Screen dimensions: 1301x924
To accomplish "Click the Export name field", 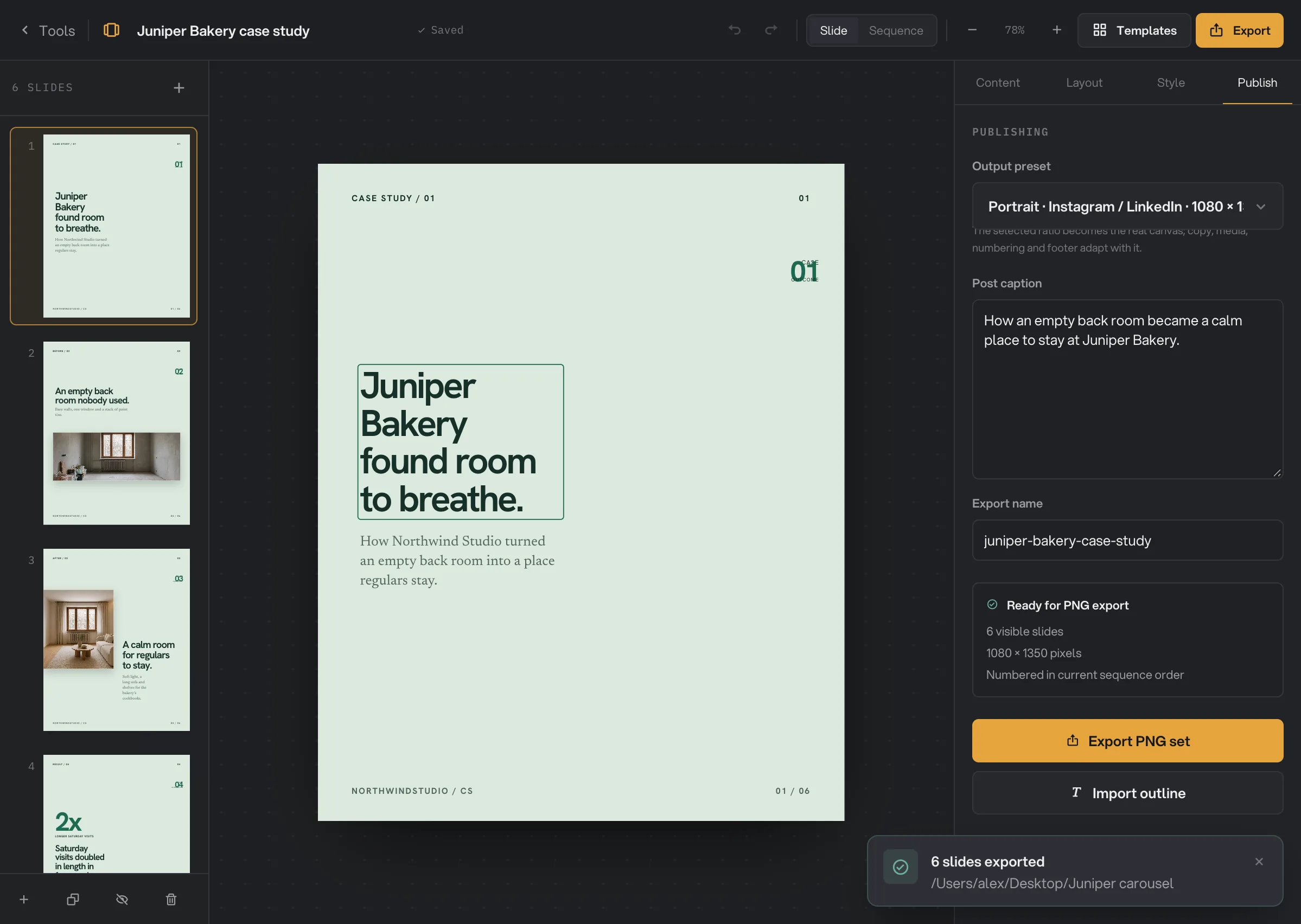I will point(1127,540).
